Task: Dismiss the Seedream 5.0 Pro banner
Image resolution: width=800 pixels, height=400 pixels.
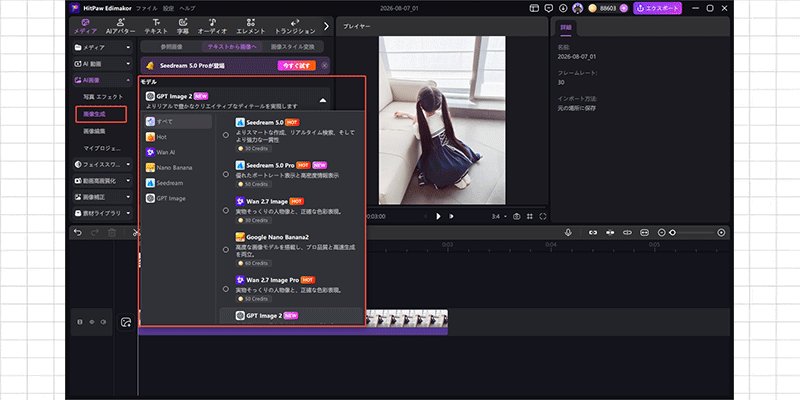Action: click(x=325, y=65)
